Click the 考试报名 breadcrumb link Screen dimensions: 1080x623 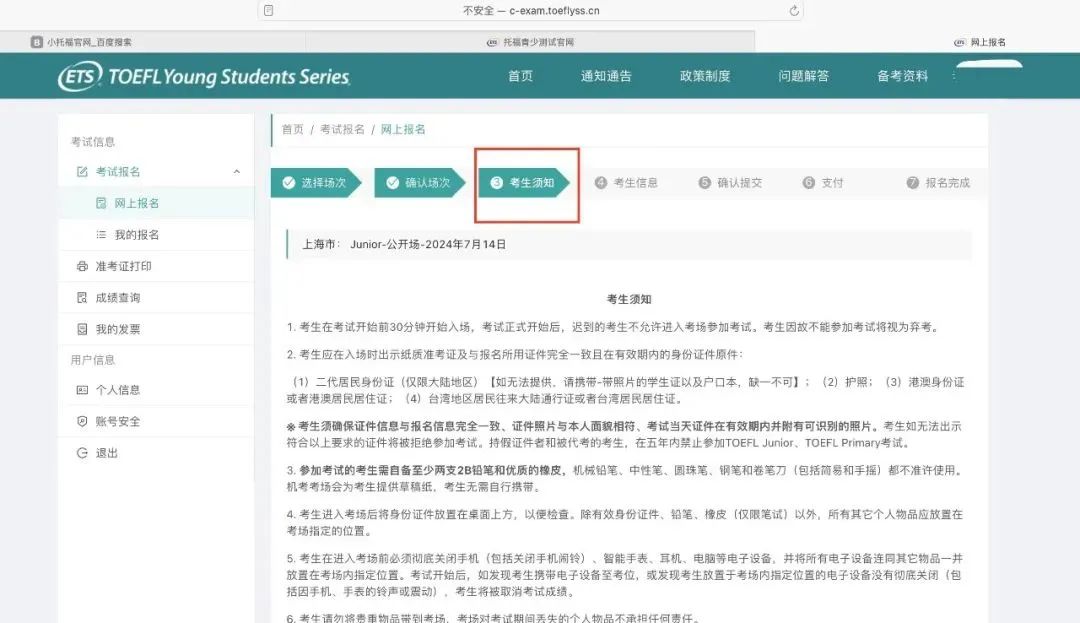point(342,129)
